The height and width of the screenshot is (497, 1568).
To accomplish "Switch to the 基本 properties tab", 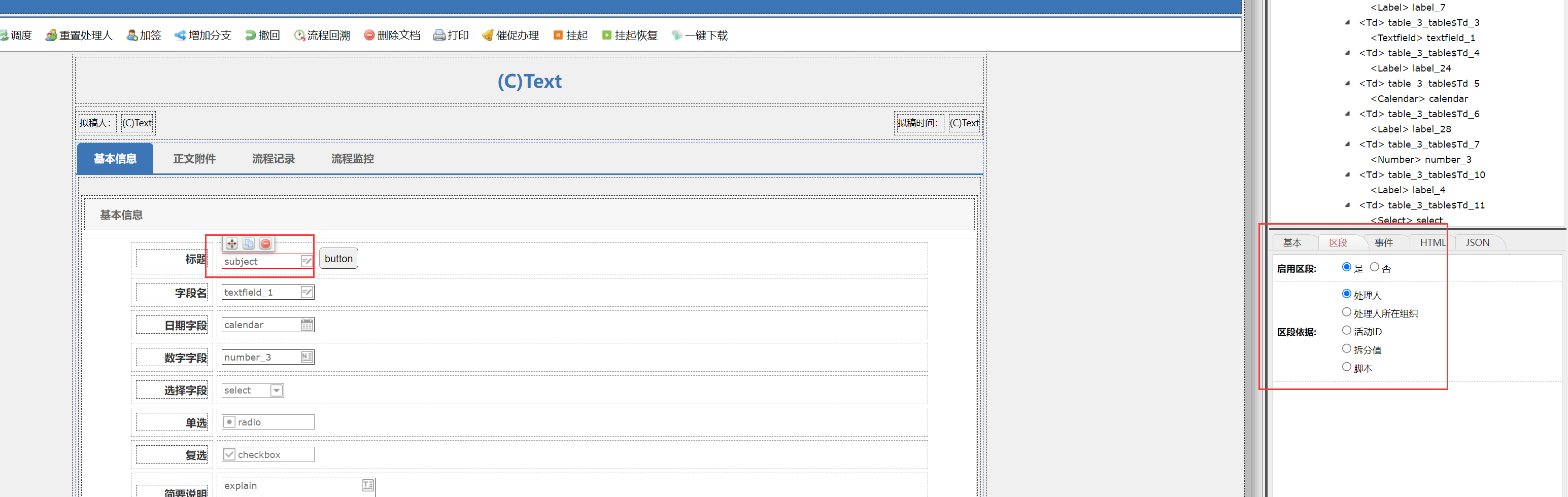I will [1292, 243].
